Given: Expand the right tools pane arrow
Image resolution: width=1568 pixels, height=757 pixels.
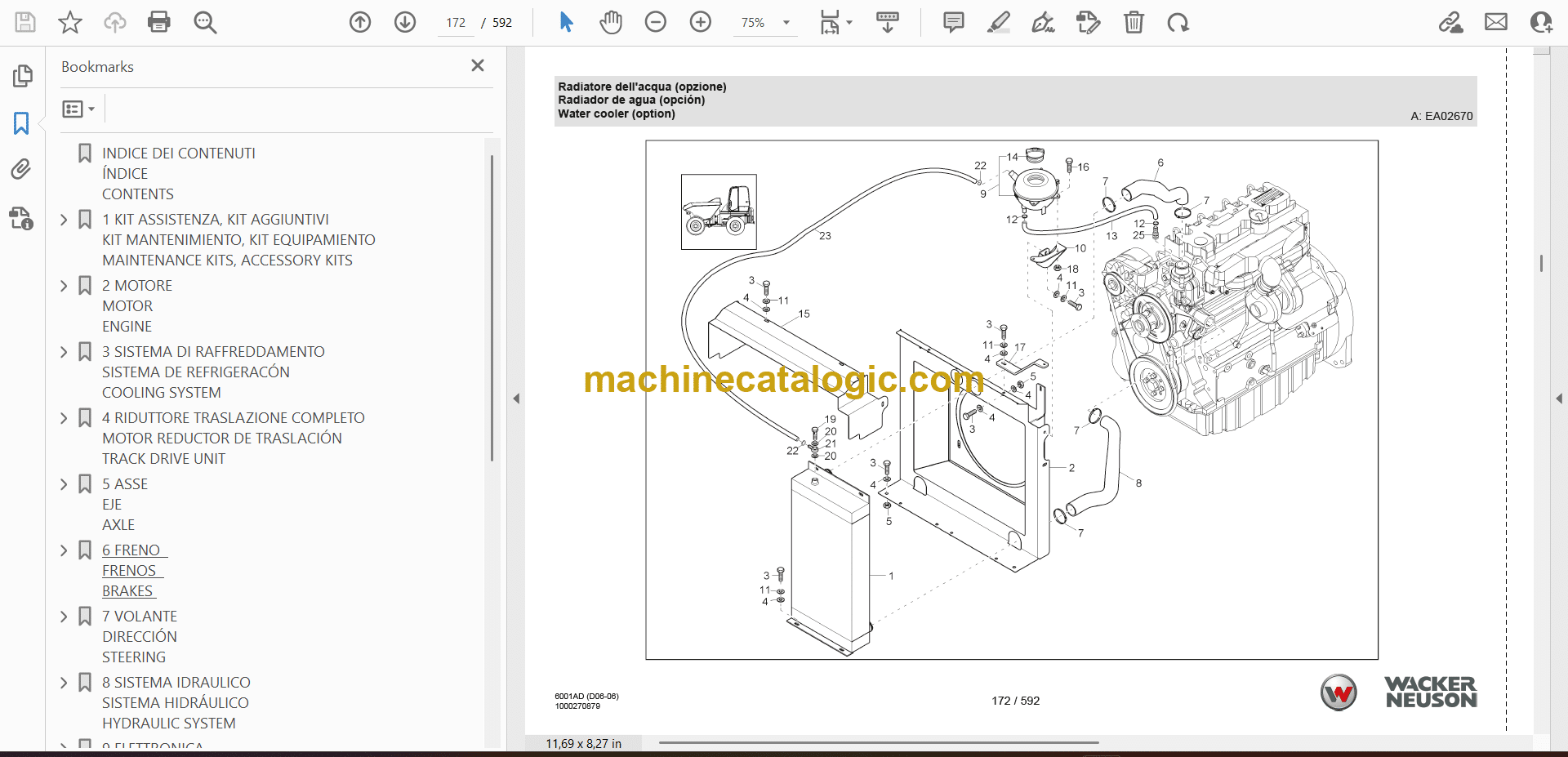Looking at the screenshot, I should point(1559,399).
